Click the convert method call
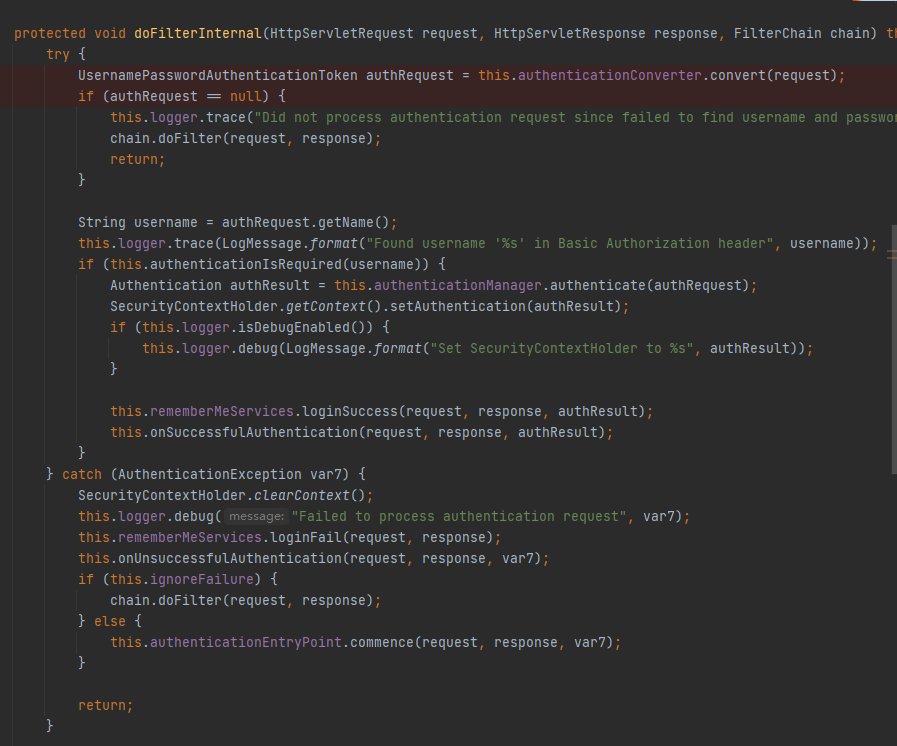 pos(738,76)
